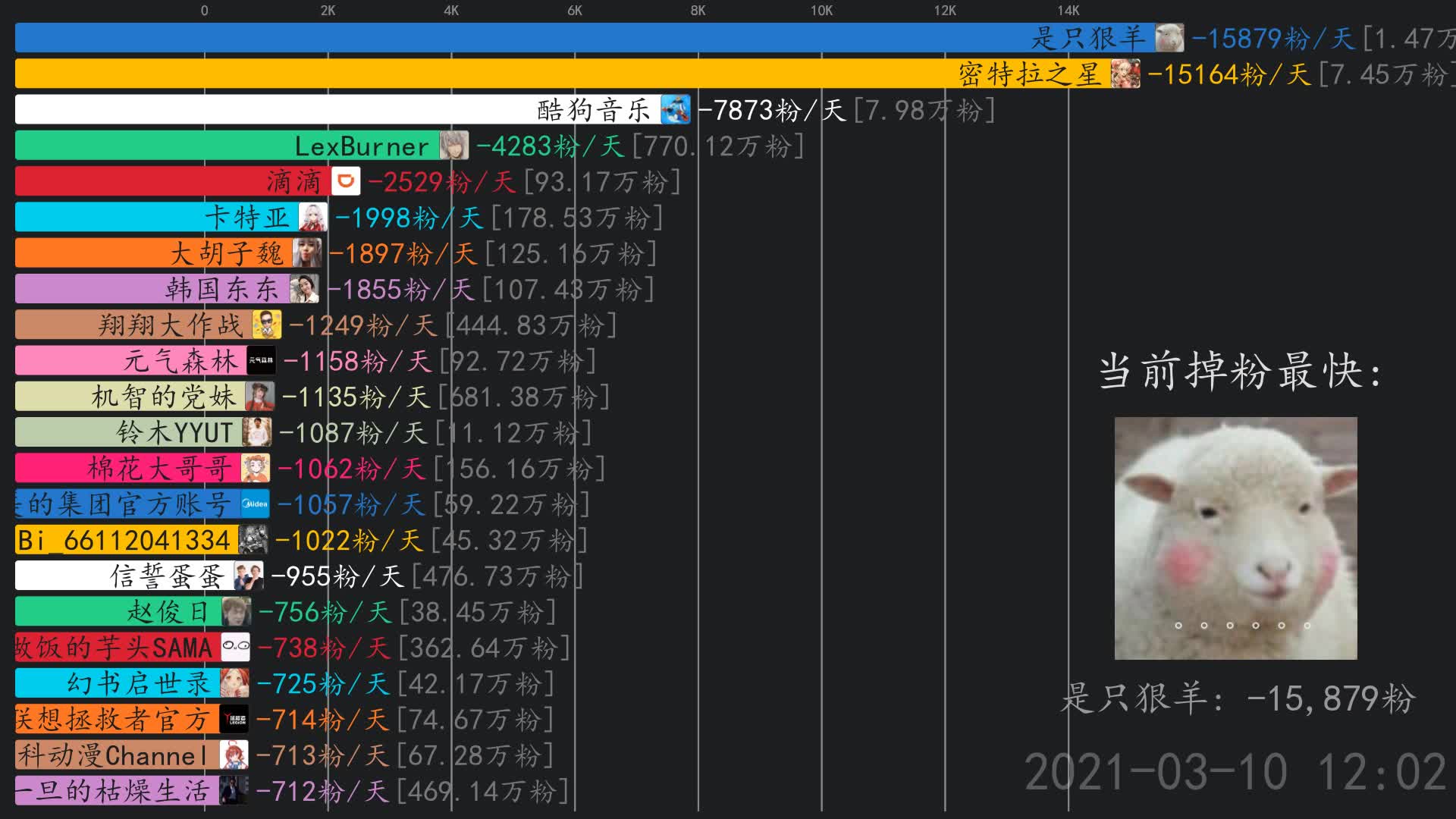Click the 信誓蛋蛋 avatar icon
1456x819 pixels.
pyautogui.click(x=249, y=576)
